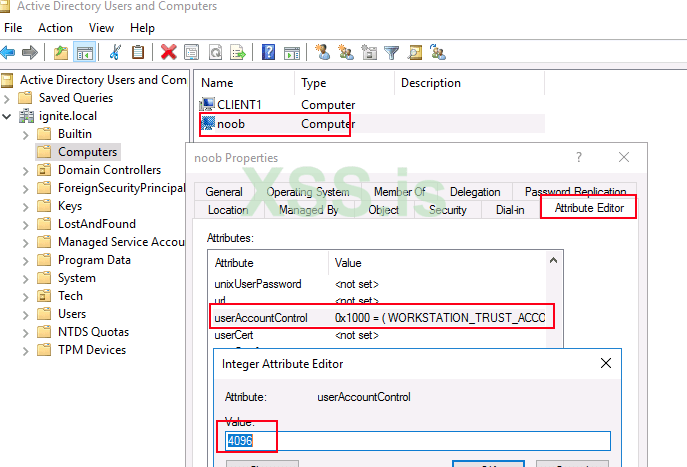Expand the Managed Service Accounts node

[26, 243]
